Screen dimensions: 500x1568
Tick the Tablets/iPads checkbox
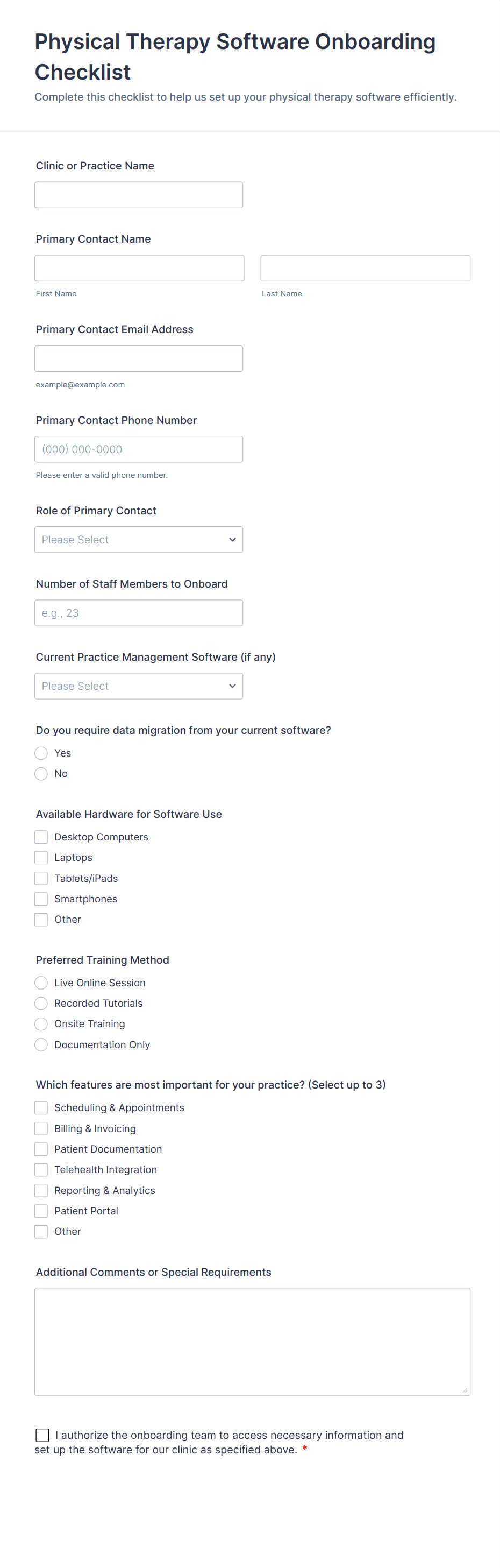[41, 878]
